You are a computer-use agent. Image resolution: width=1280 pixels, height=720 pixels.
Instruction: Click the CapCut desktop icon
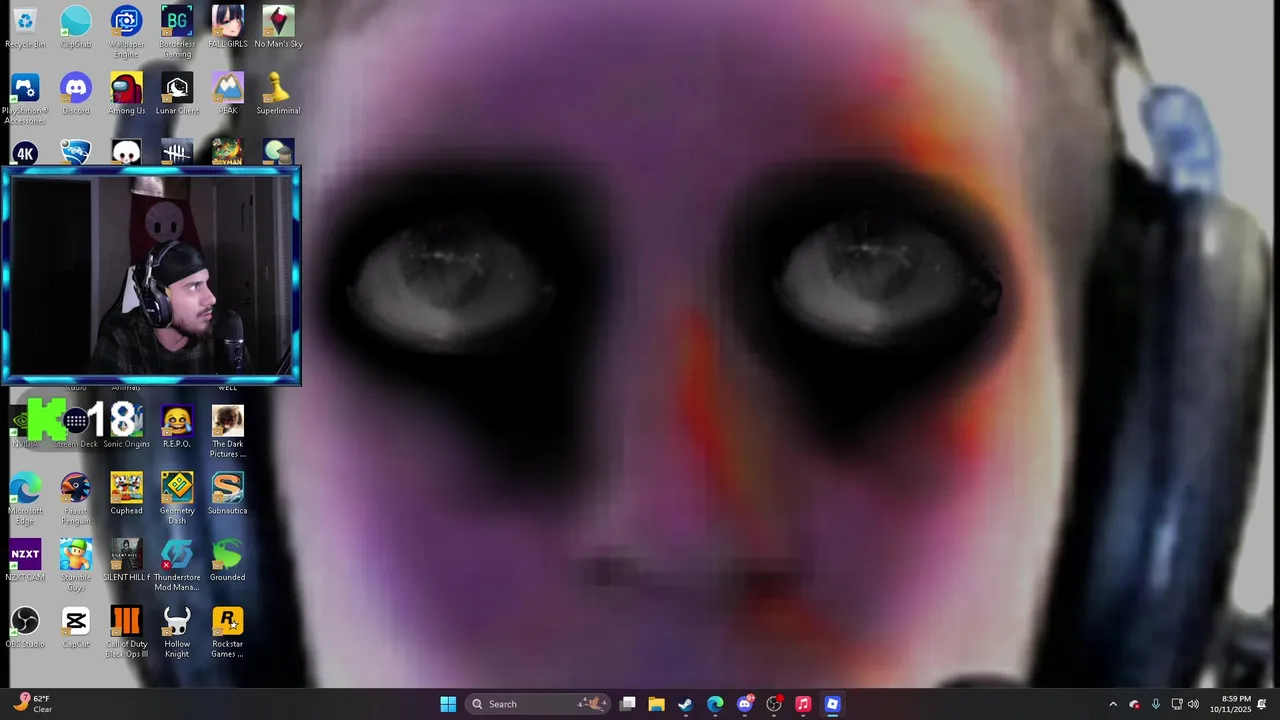click(x=76, y=628)
